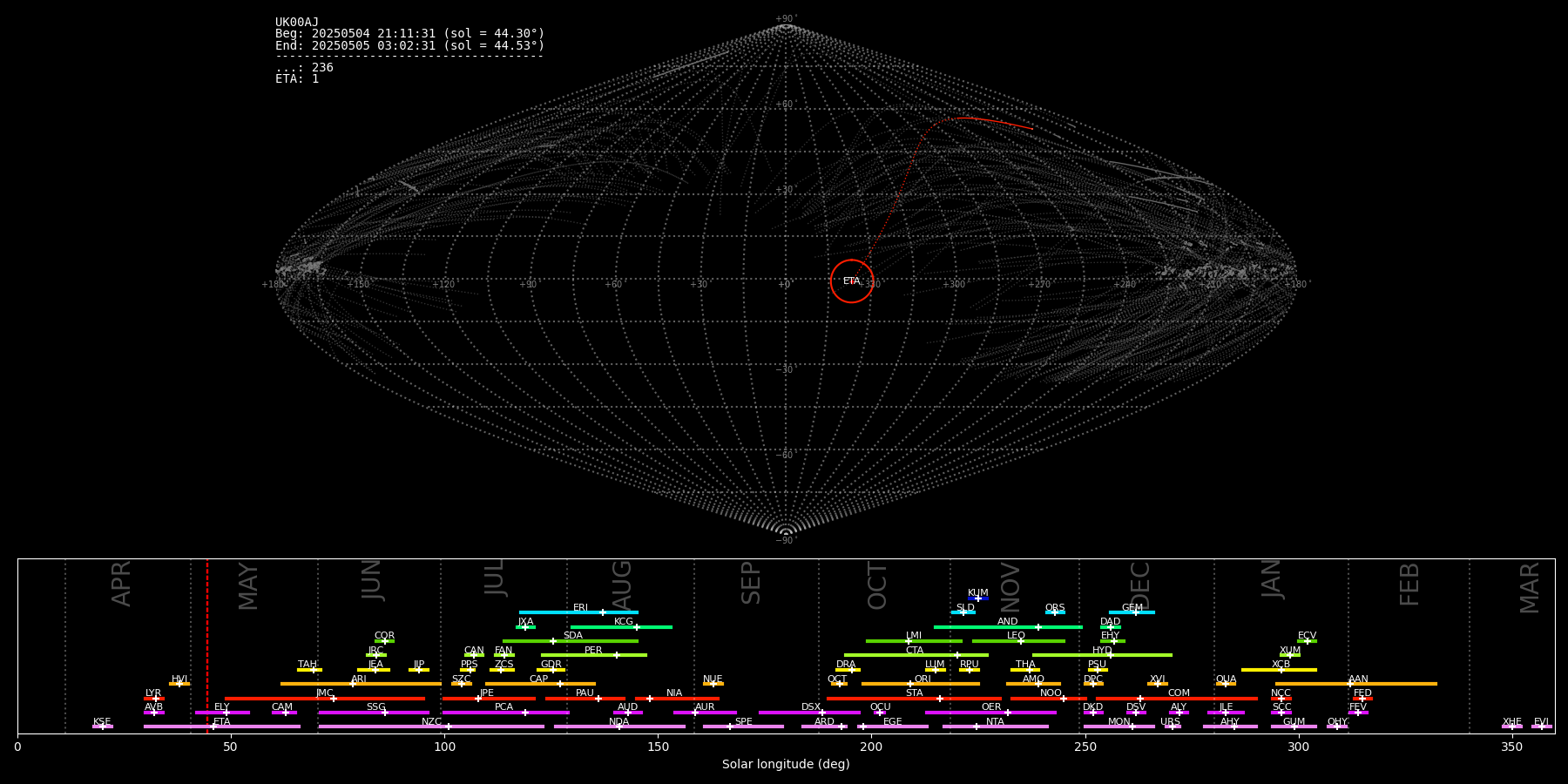Click the End timestamp line in the header
1568x784 pixels.
(409, 45)
